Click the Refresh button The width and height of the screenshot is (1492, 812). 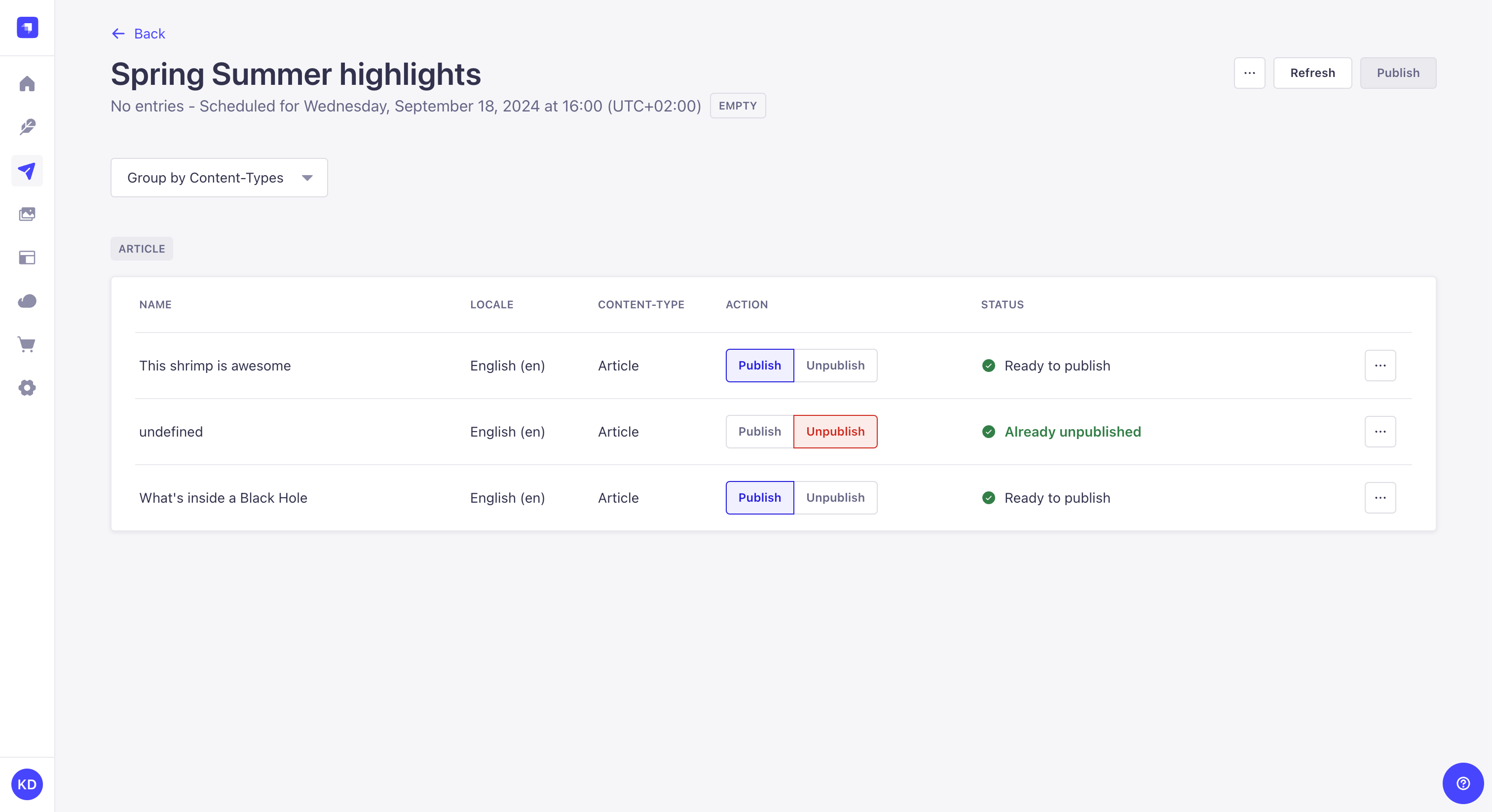pyautogui.click(x=1312, y=73)
